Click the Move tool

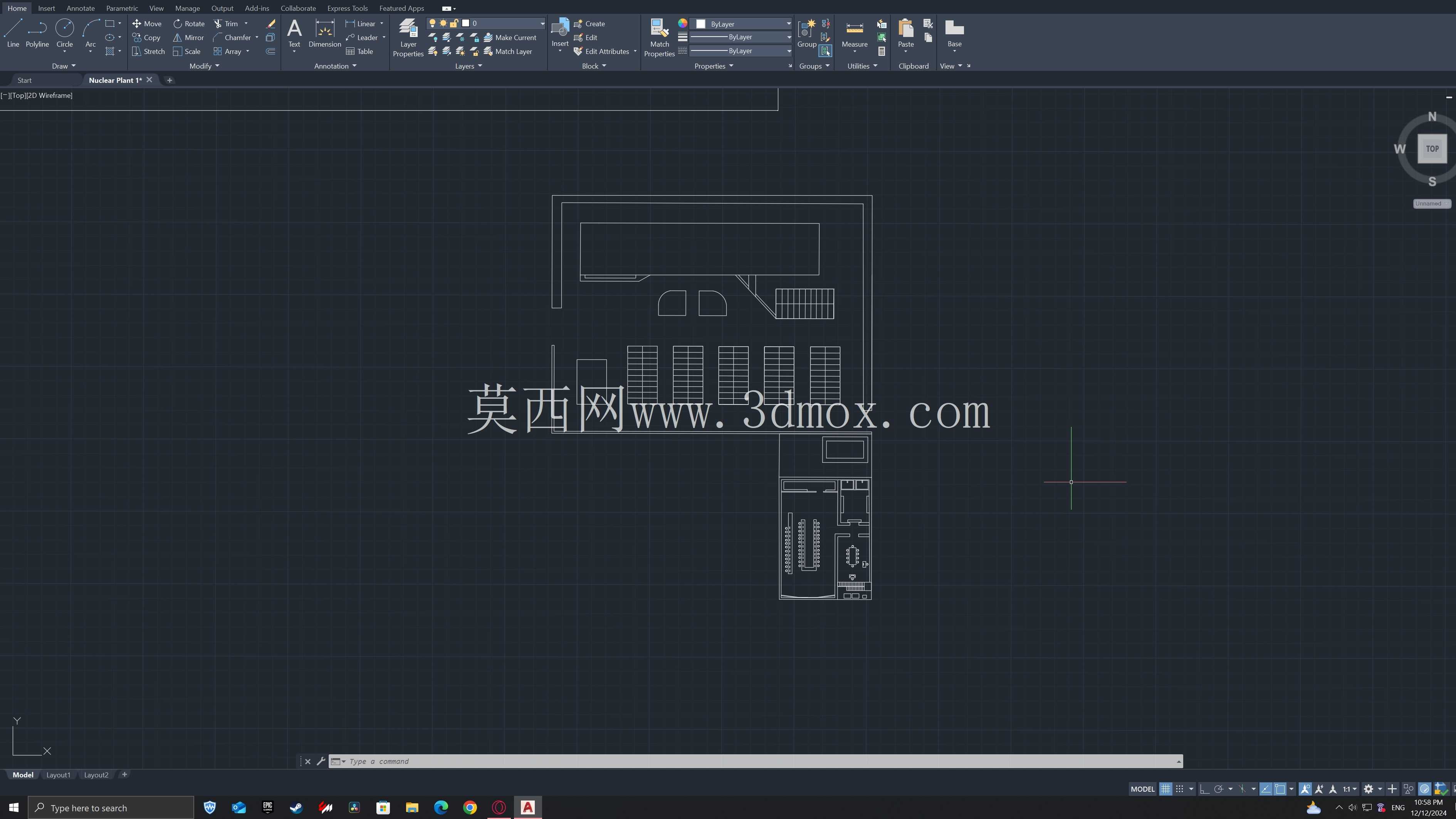(x=147, y=24)
